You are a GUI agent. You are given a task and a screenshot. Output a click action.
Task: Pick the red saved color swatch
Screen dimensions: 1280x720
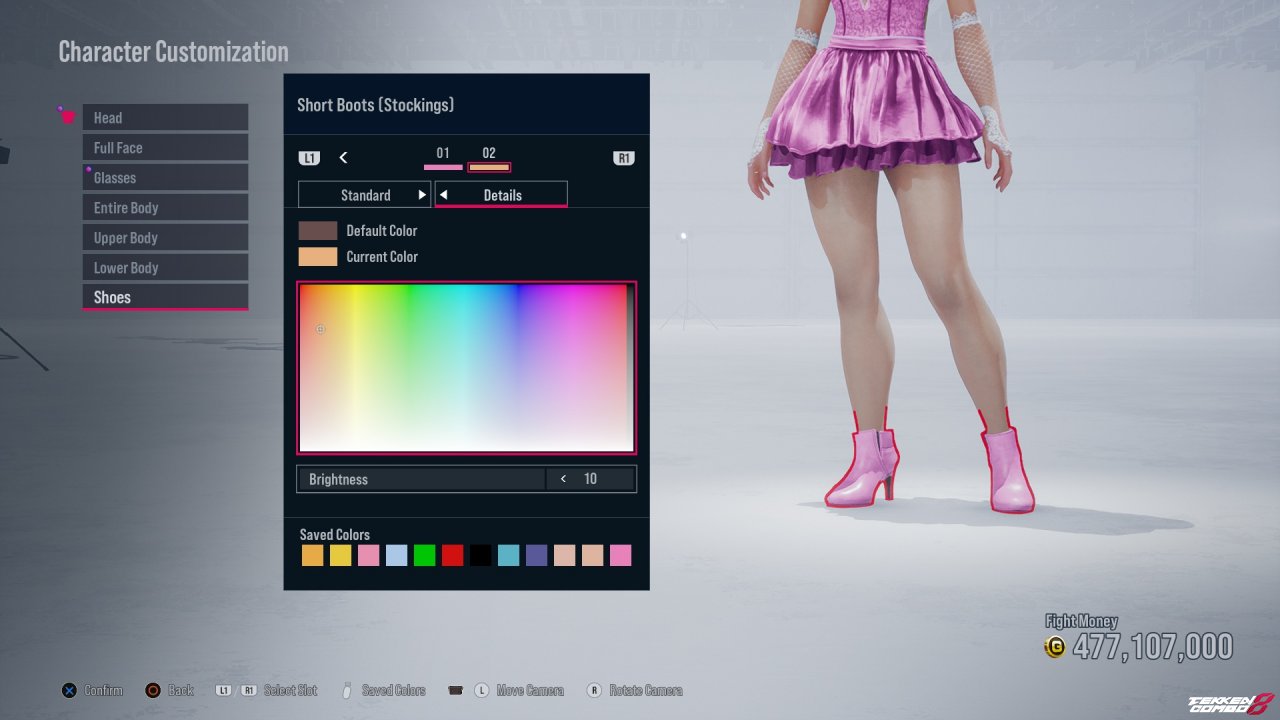click(453, 556)
